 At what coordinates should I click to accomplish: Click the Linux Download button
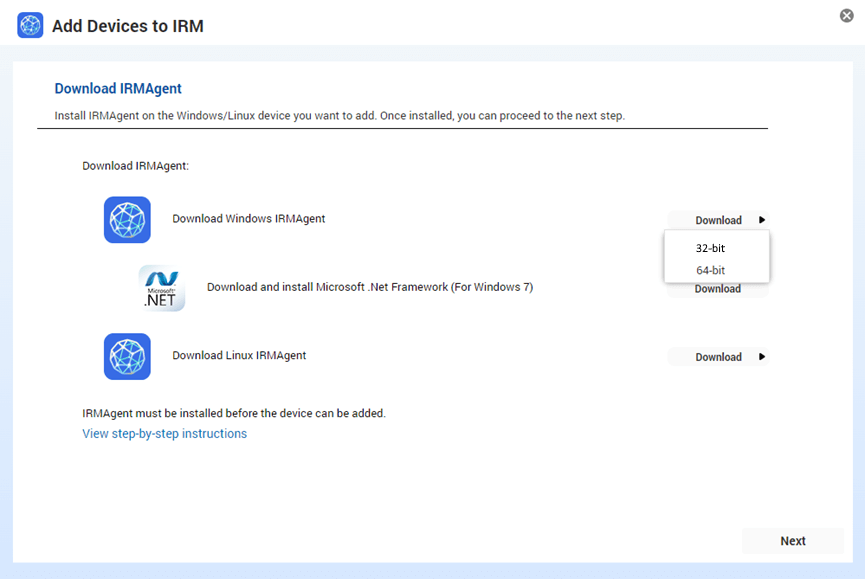717,356
